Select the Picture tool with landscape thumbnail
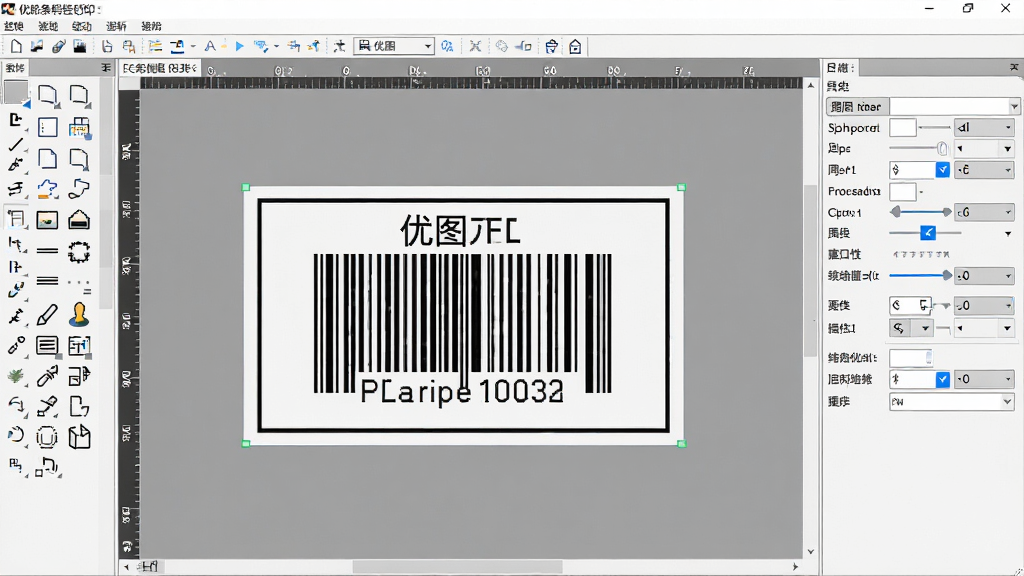 [47, 220]
